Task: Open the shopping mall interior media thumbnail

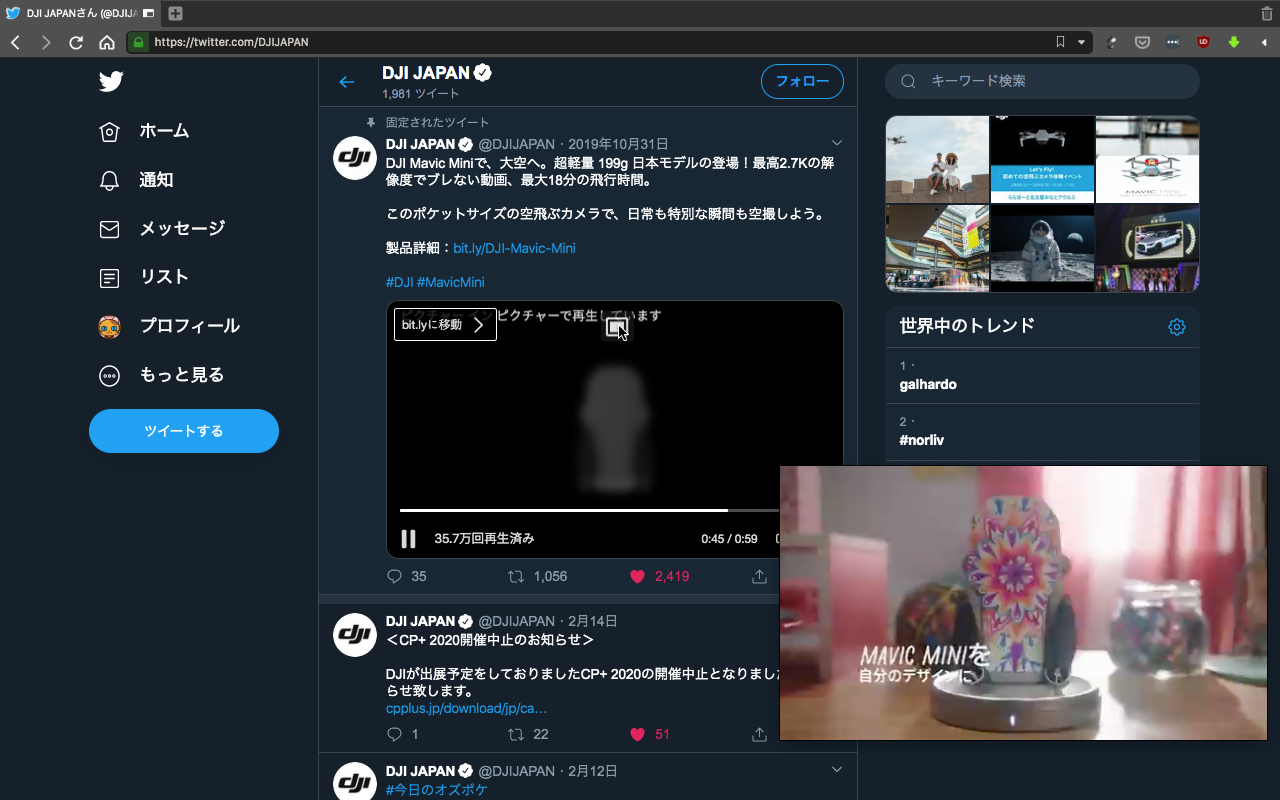Action: coord(937,249)
